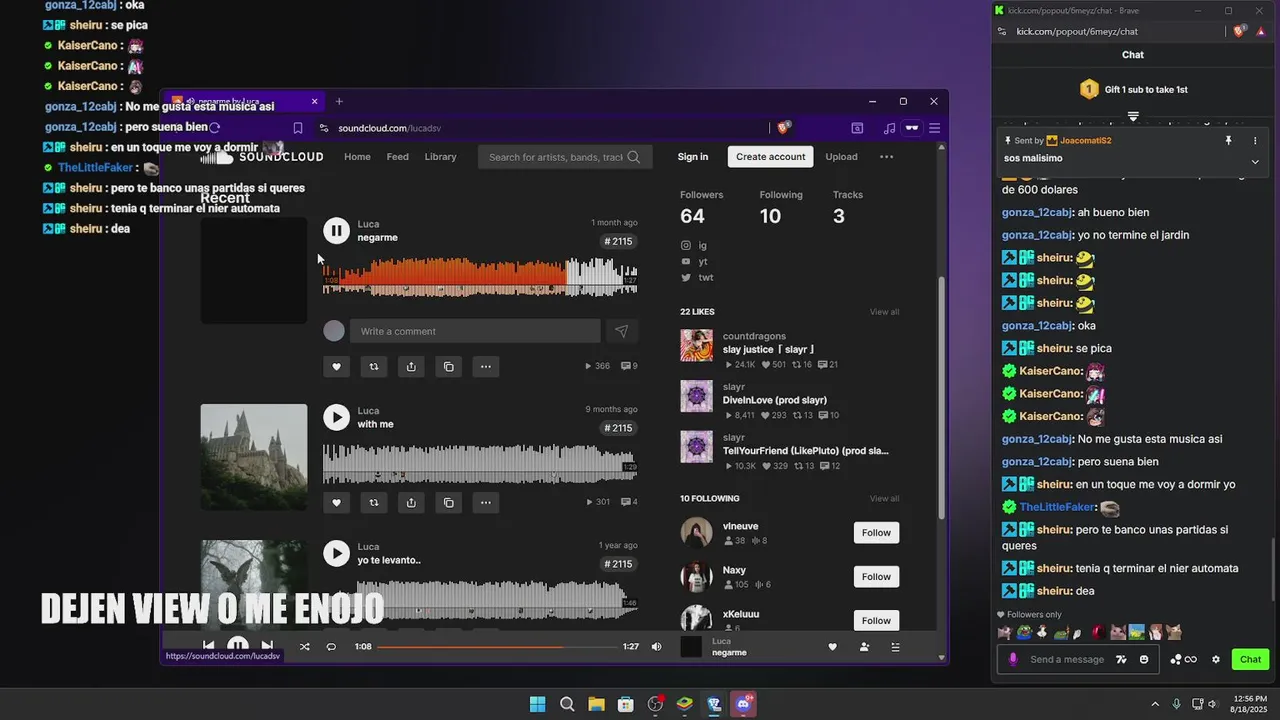Screen dimensions: 1280x720
Task: Open 'DiveInLove (prod slayr)' track
Action: tap(774, 400)
